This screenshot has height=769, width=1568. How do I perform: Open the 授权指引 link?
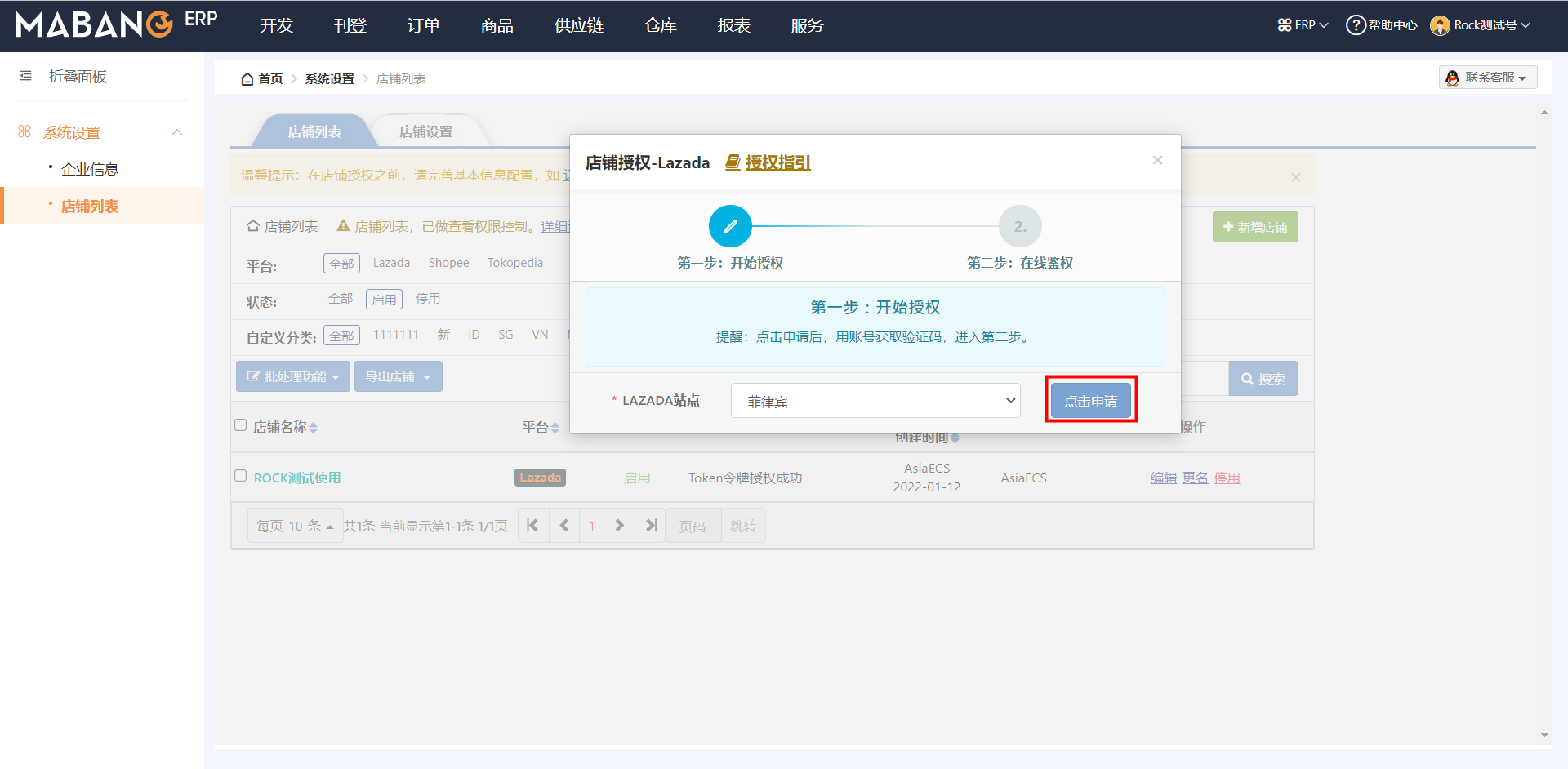pos(777,162)
